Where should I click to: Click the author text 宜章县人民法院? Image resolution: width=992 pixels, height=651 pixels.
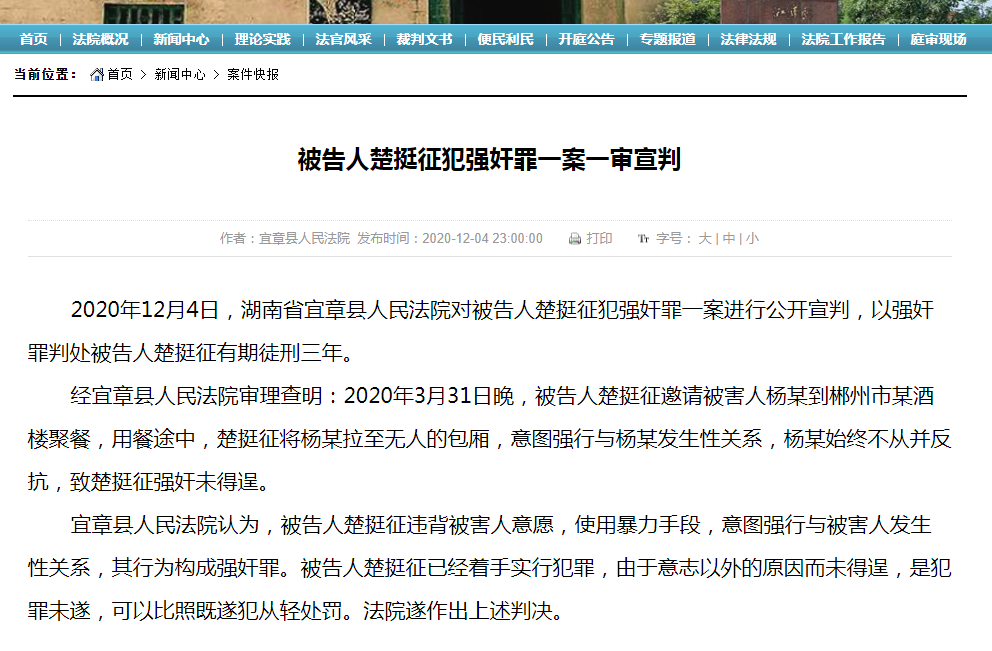304,239
